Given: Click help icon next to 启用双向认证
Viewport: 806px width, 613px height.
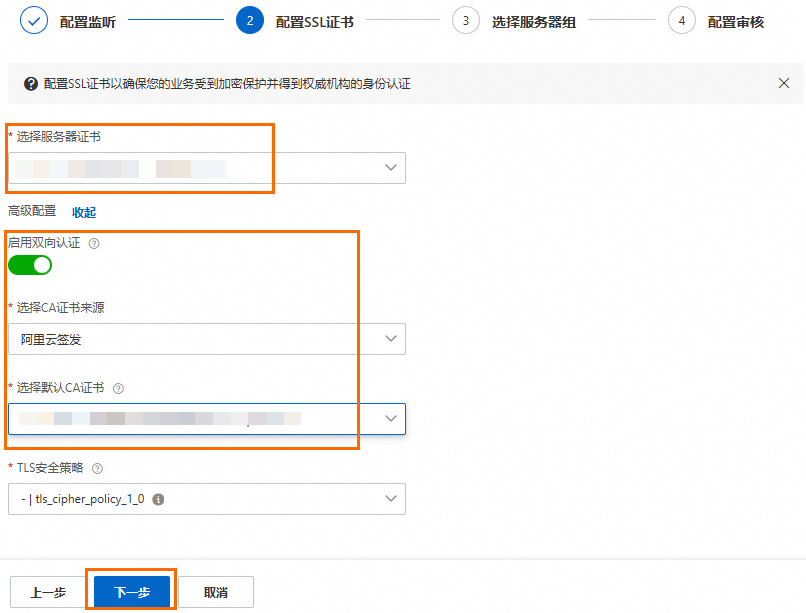Looking at the screenshot, I should [94, 244].
